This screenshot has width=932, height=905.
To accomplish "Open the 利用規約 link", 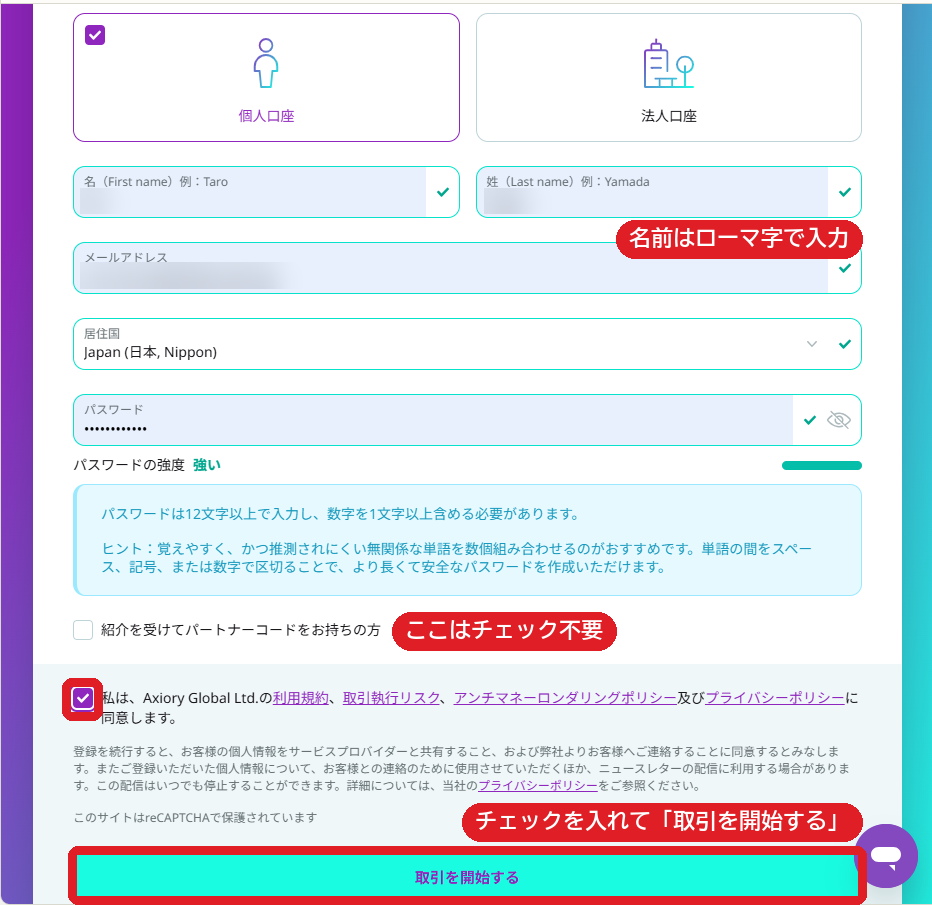I will coord(301,698).
